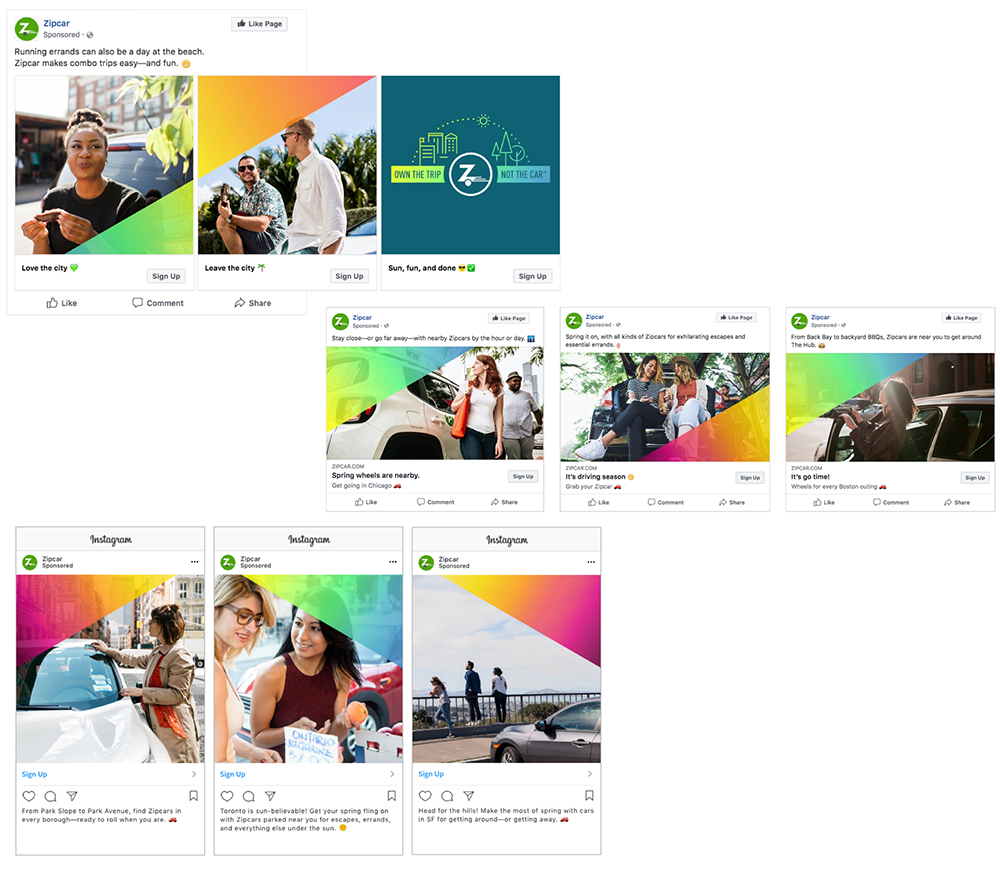The width and height of the screenshot is (1000, 872).
Task: Send the Toronto ad via the share icon
Action: click(270, 796)
